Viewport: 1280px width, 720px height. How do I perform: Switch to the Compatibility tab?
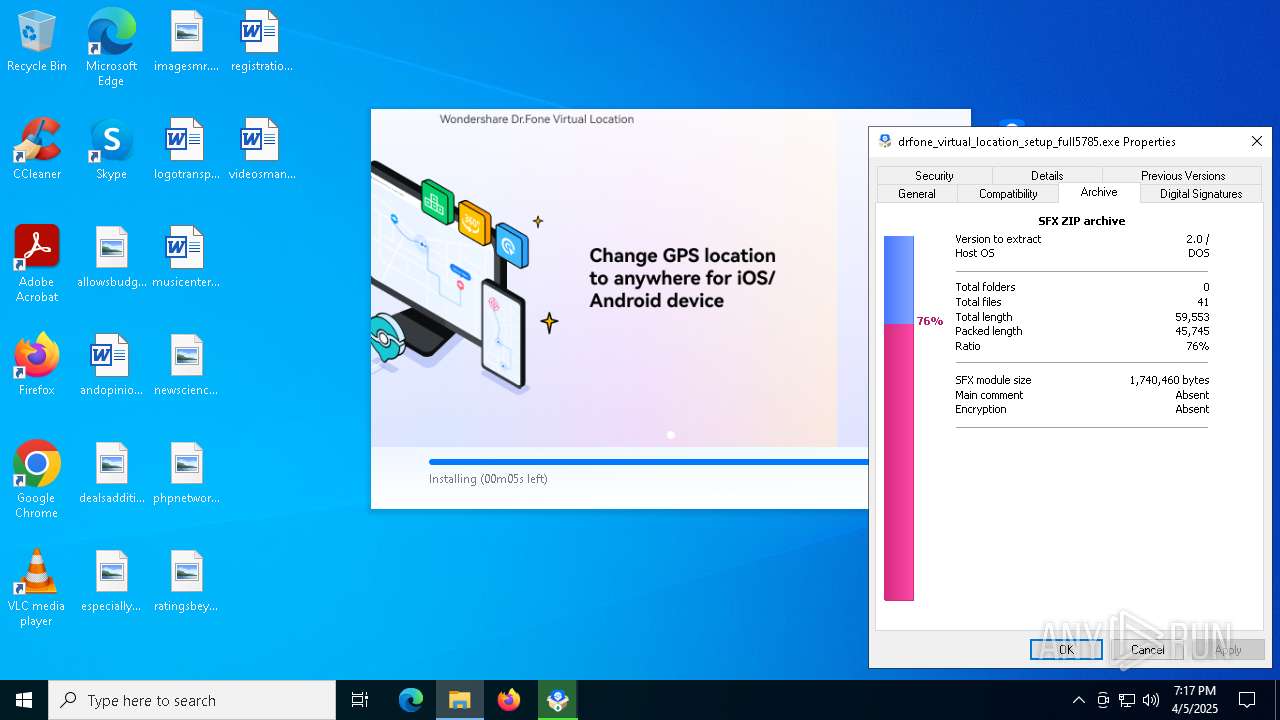pyautogui.click(x=1008, y=193)
